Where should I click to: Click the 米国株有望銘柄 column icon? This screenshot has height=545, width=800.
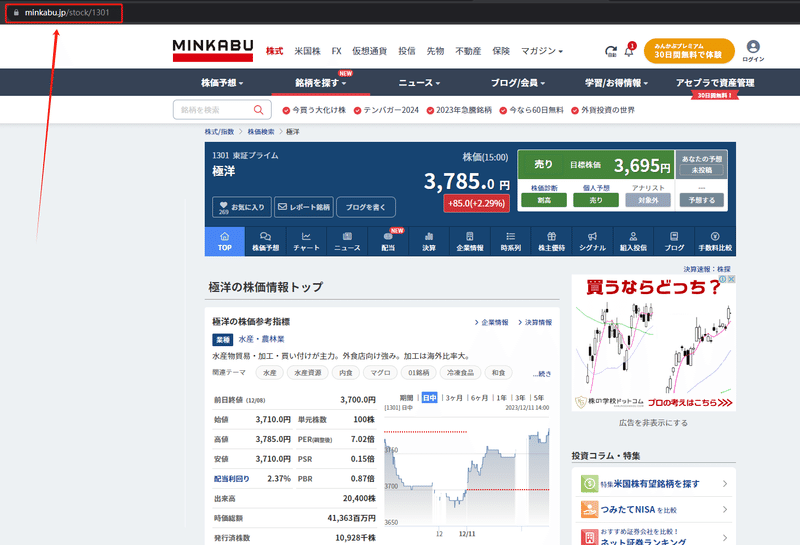(589, 483)
